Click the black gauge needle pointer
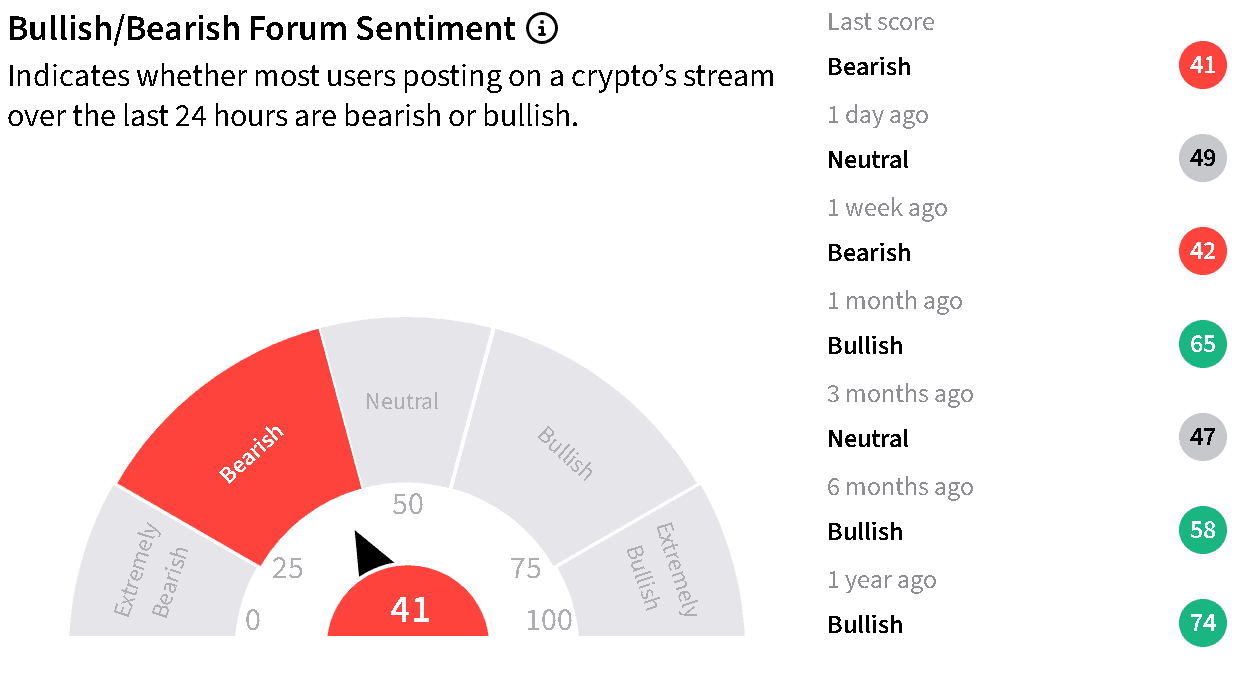The width and height of the screenshot is (1246, 676). click(373, 554)
